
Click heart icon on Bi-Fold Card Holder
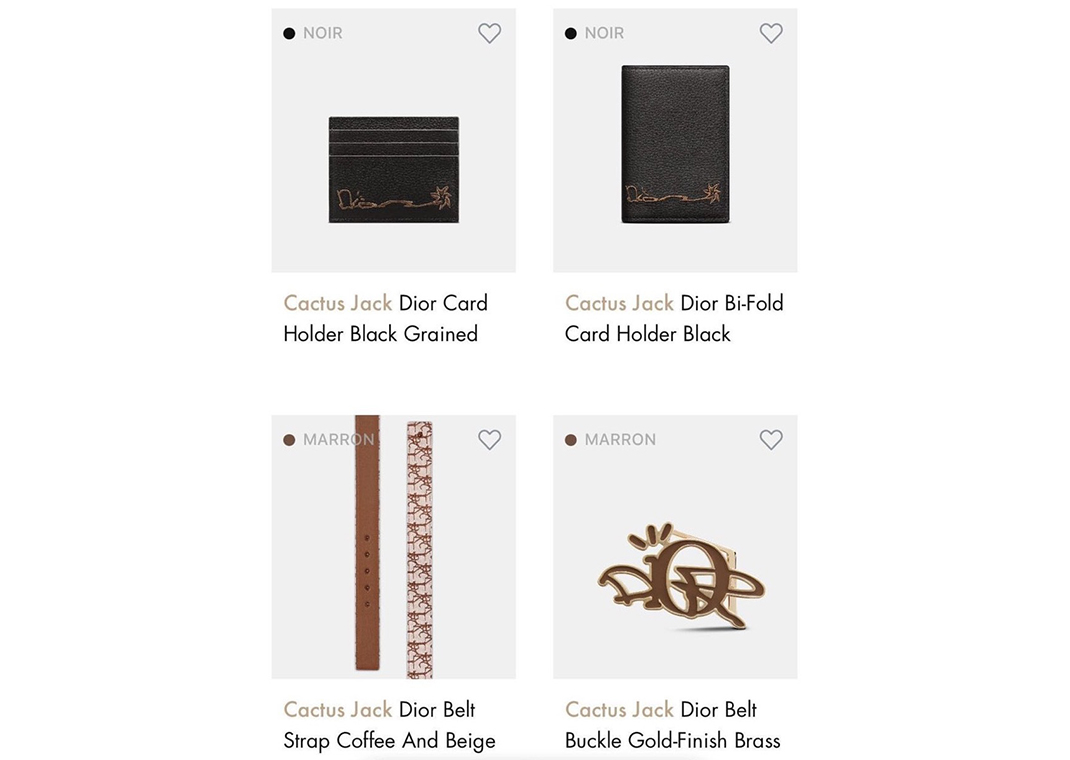click(771, 33)
